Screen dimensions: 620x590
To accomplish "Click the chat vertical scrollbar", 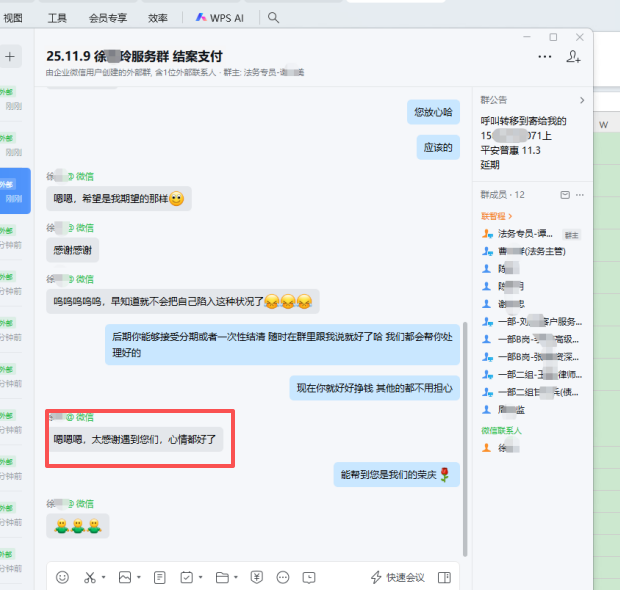I will (x=465, y=439).
